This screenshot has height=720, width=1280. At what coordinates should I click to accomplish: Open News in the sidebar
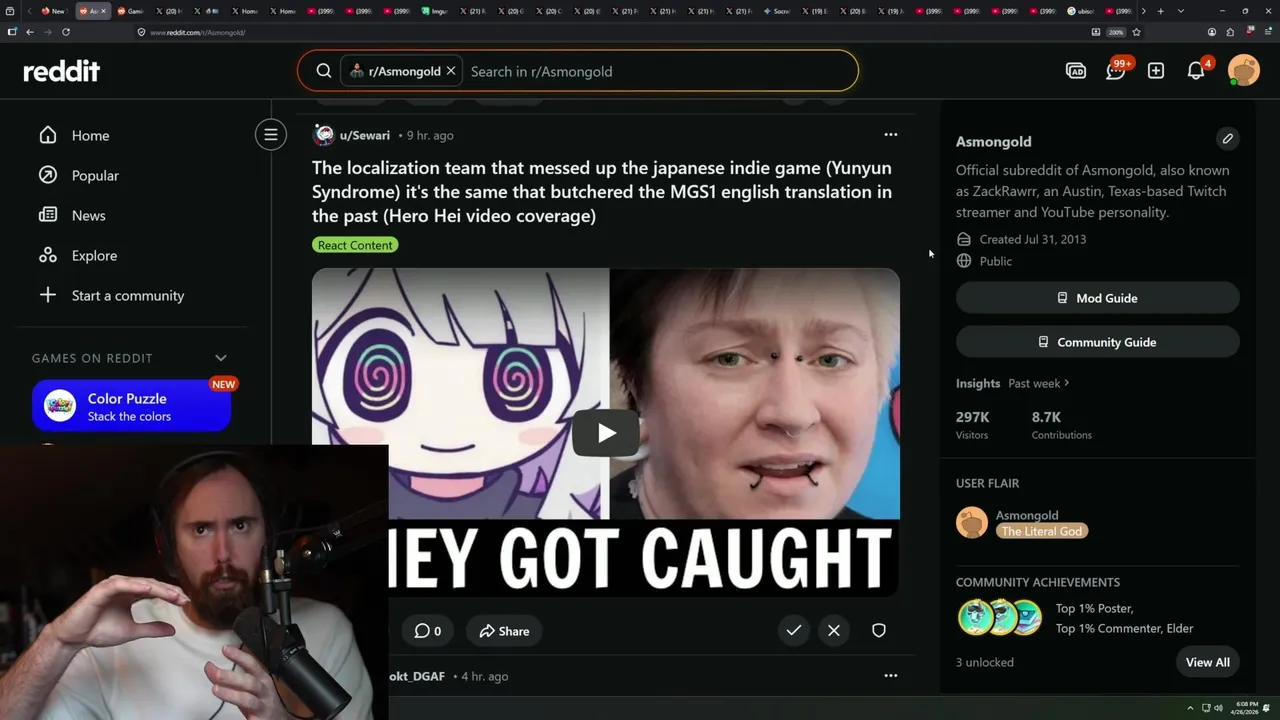[x=88, y=215]
